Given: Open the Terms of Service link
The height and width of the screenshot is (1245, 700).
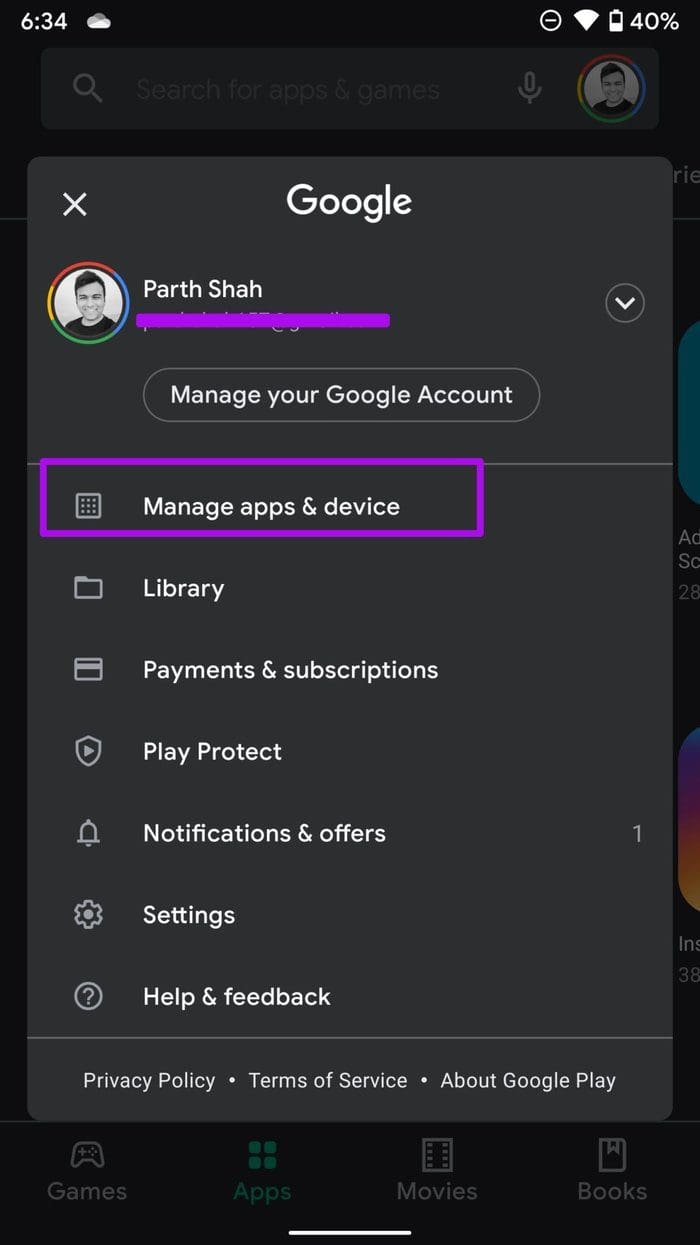Looking at the screenshot, I should point(328,1080).
